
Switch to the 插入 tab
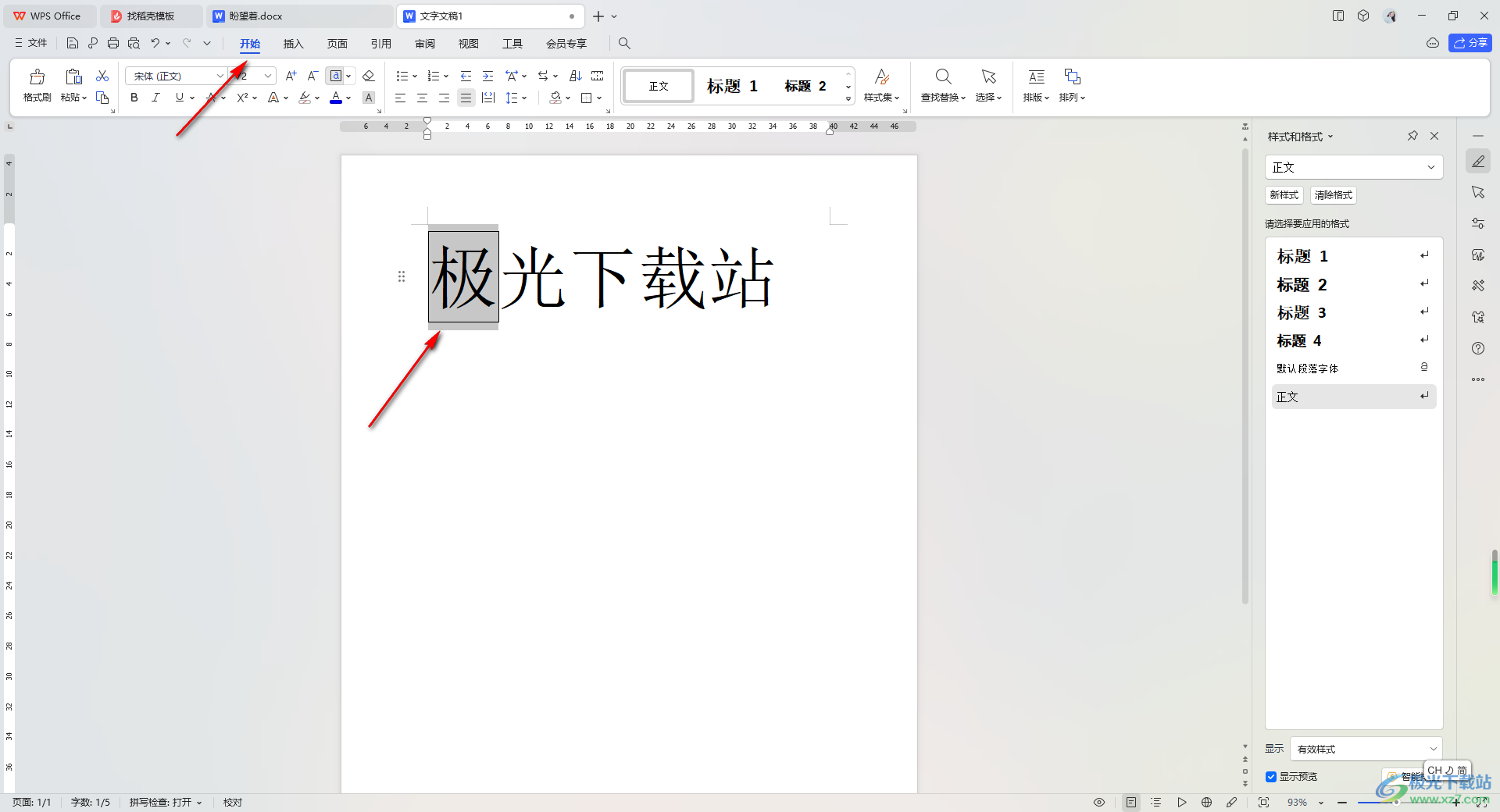[293, 43]
